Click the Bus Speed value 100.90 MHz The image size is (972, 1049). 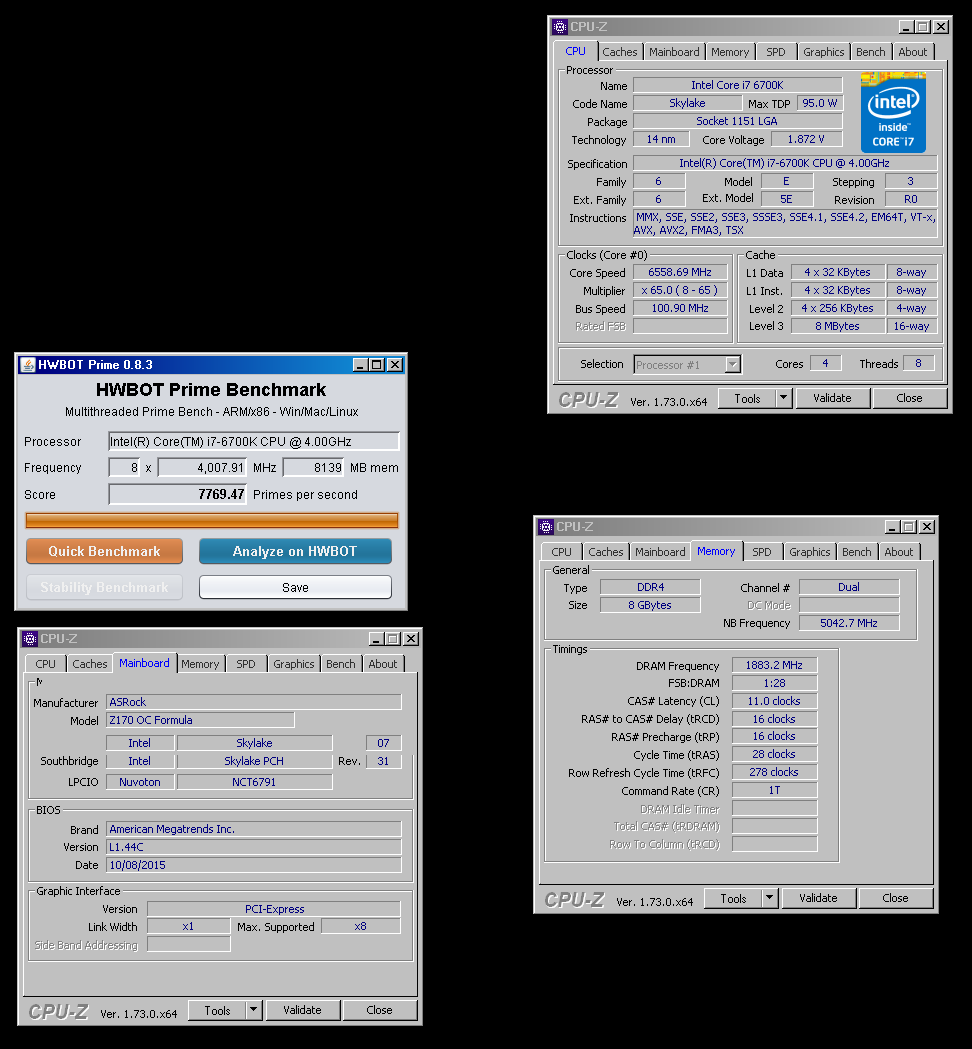tap(680, 308)
